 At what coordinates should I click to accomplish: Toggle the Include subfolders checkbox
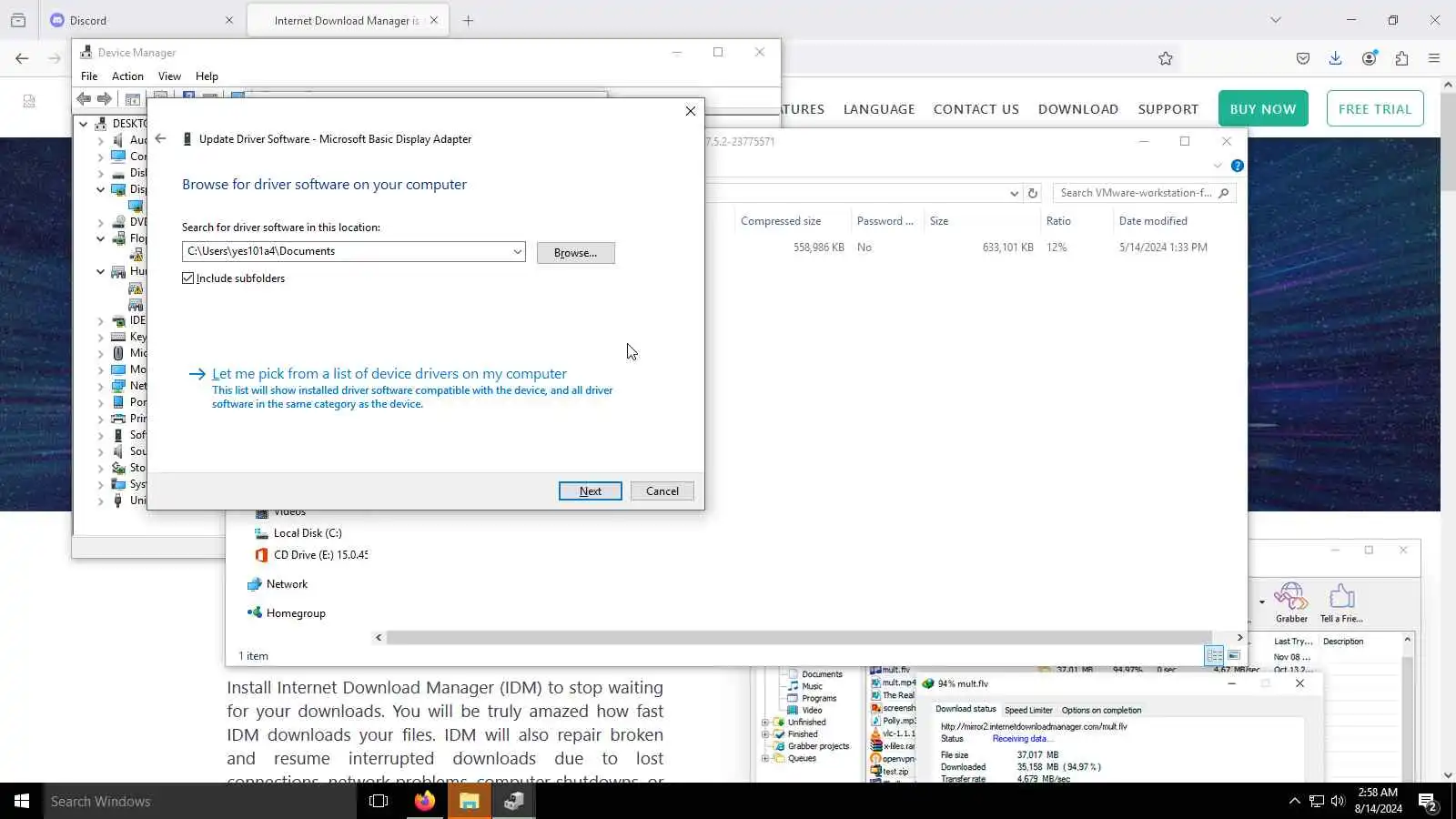point(188,278)
